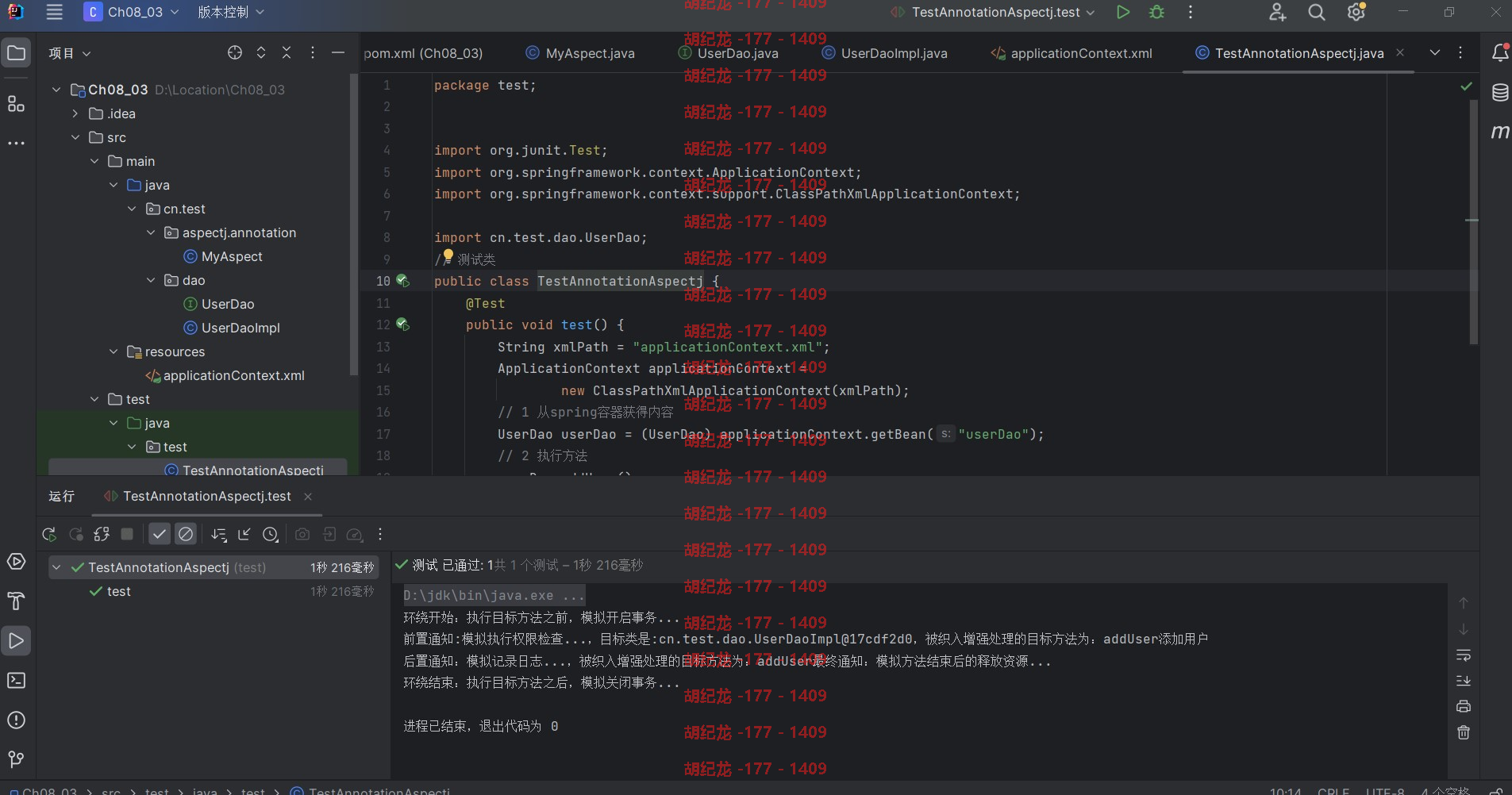
Task: Toggle show ignored tests button
Action: [186, 534]
